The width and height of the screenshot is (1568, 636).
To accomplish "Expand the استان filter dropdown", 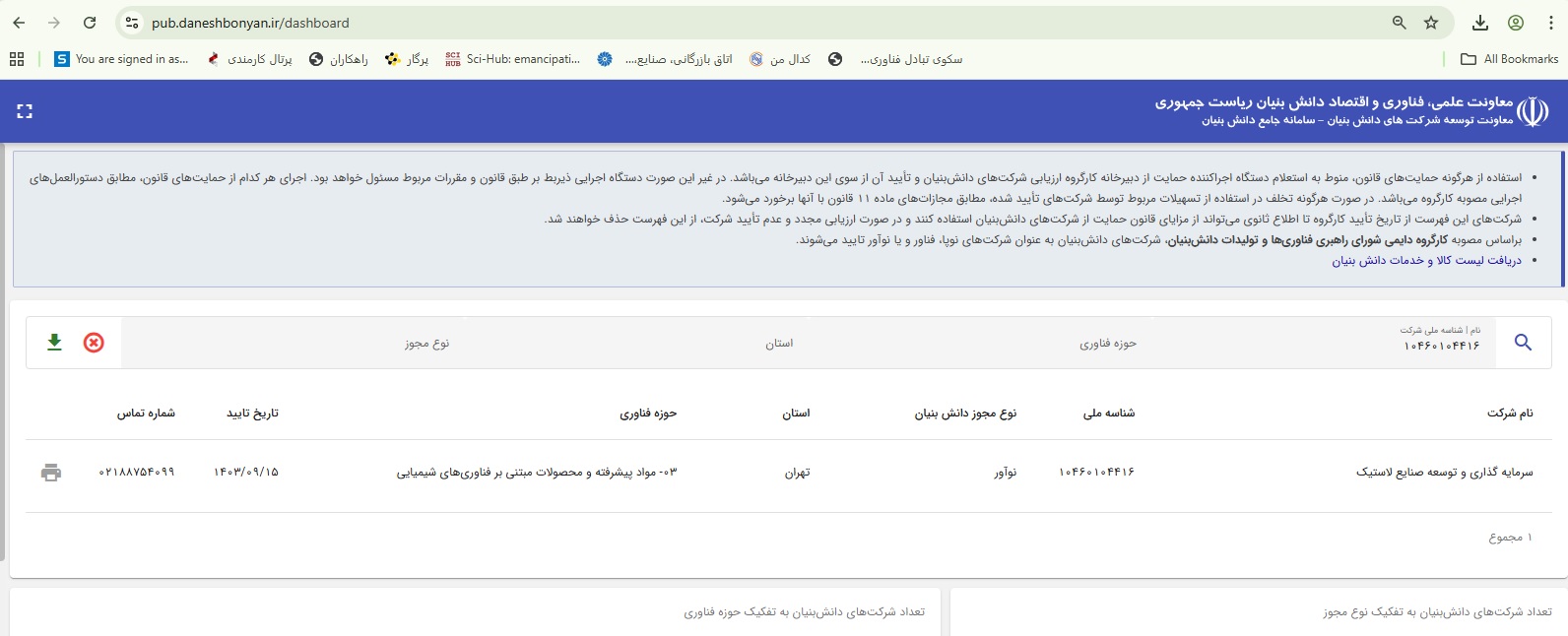I will coord(778,344).
